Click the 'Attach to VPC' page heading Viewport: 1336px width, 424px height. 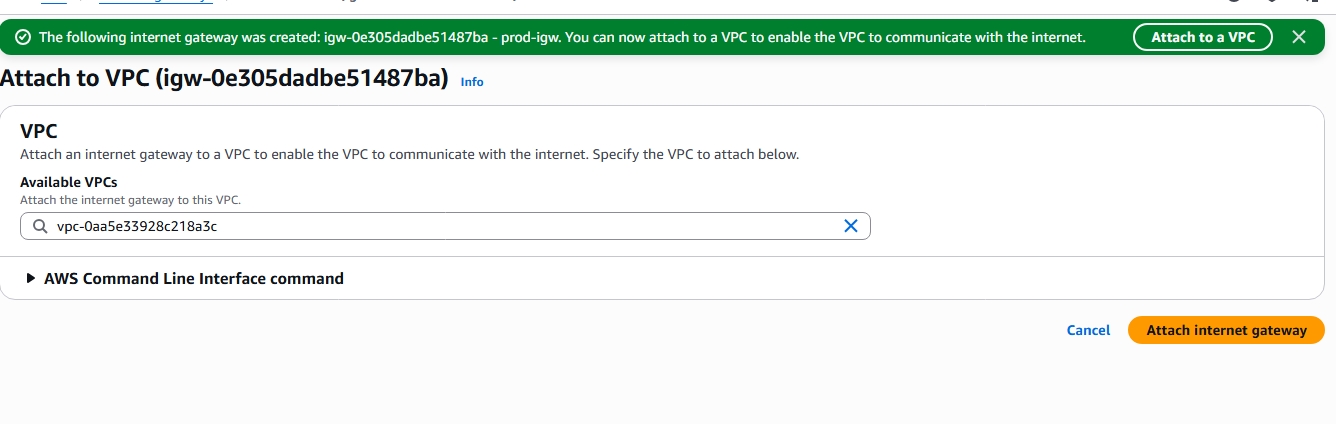tap(224, 79)
